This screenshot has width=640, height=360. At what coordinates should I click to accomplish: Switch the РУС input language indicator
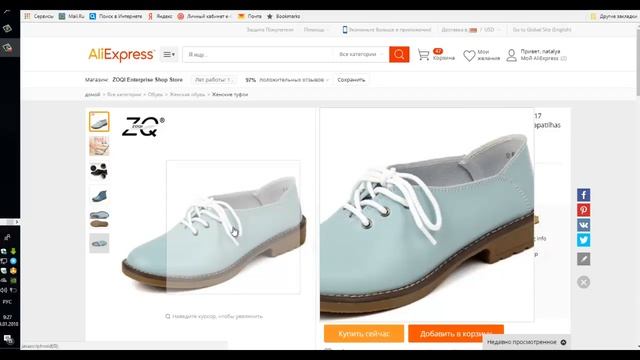click(x=7, y=302)
